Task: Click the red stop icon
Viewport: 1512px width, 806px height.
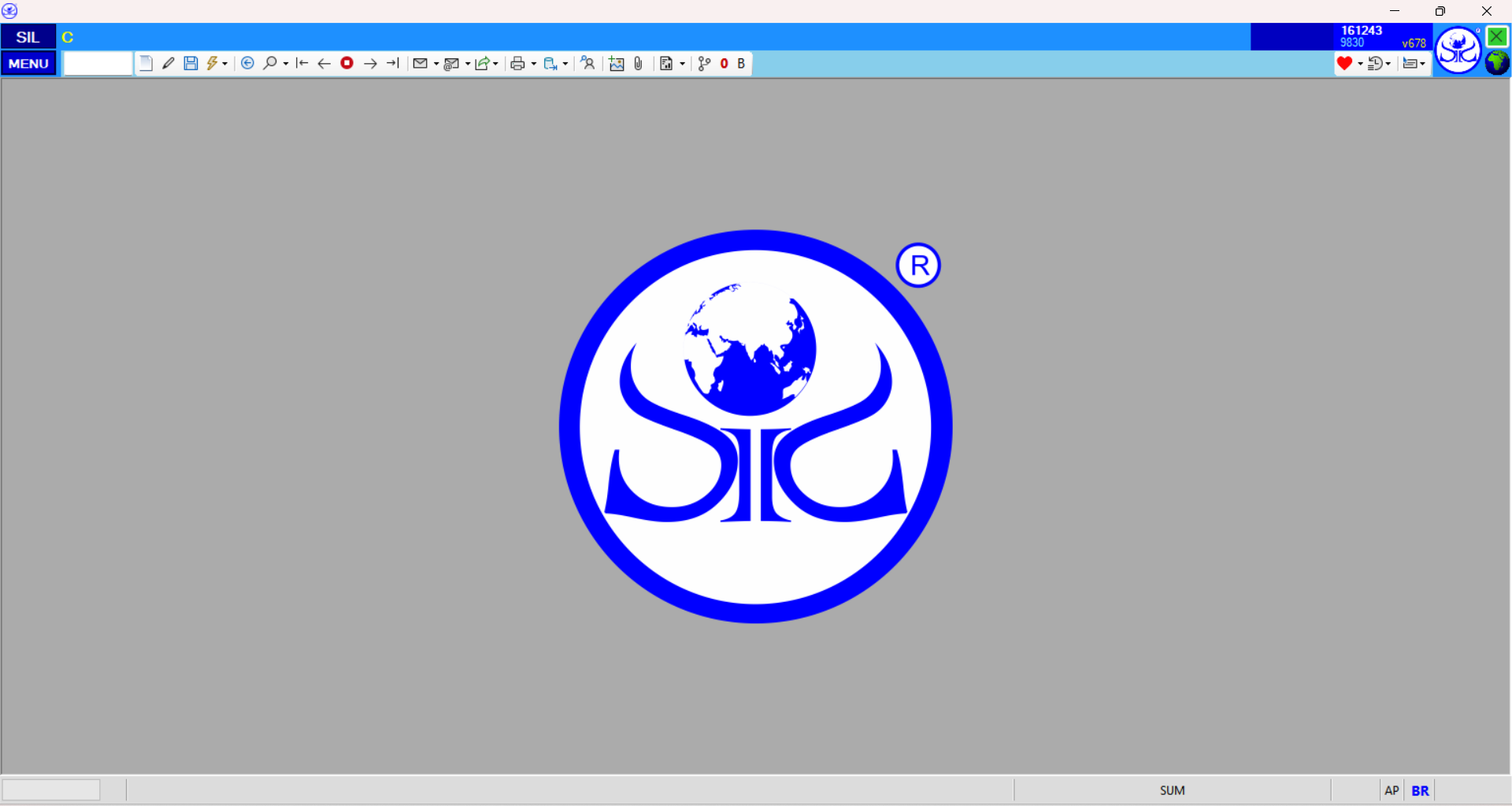Action: [346, 63]
